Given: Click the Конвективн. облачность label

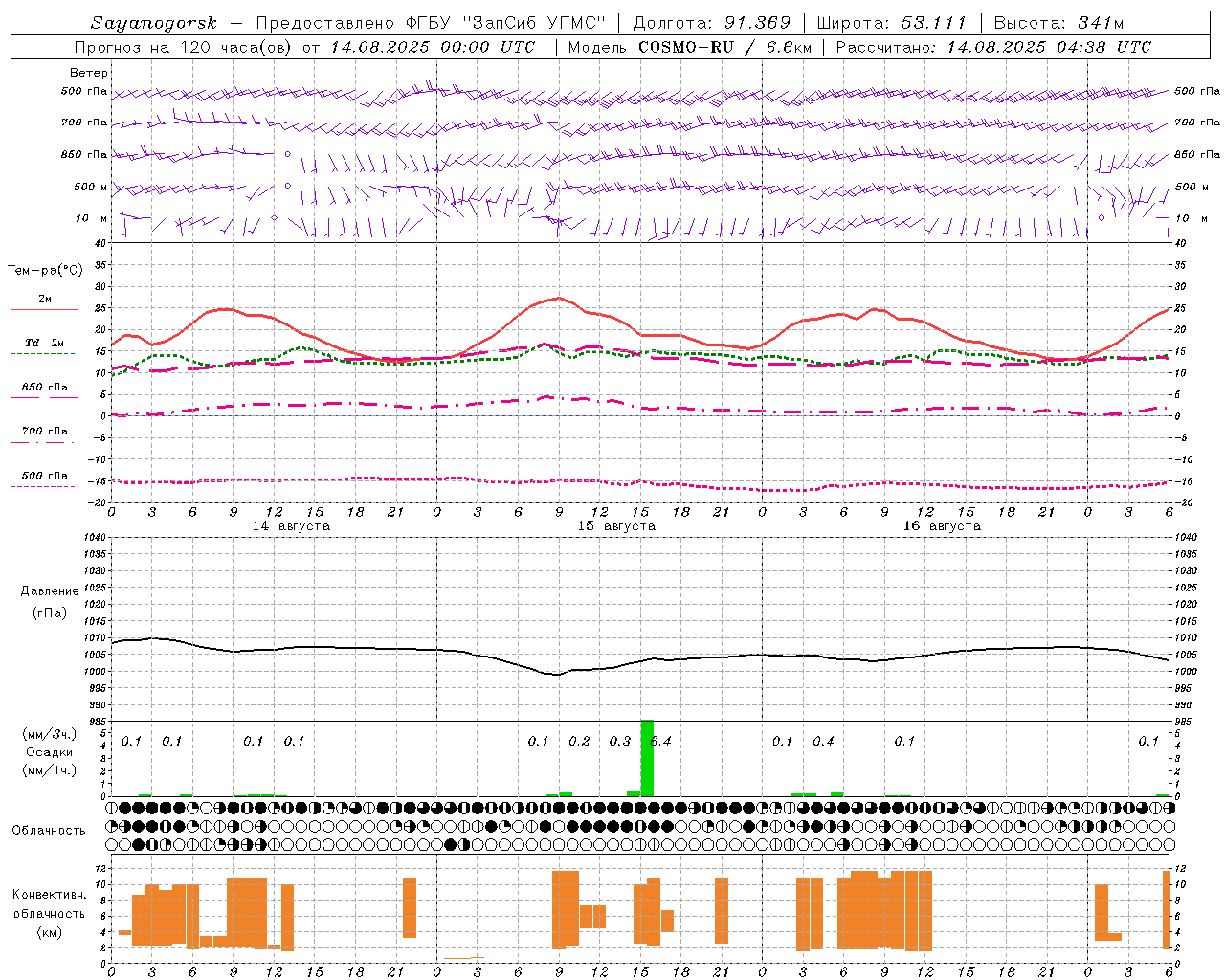Looking at the screenshot, I should [49, 913].
